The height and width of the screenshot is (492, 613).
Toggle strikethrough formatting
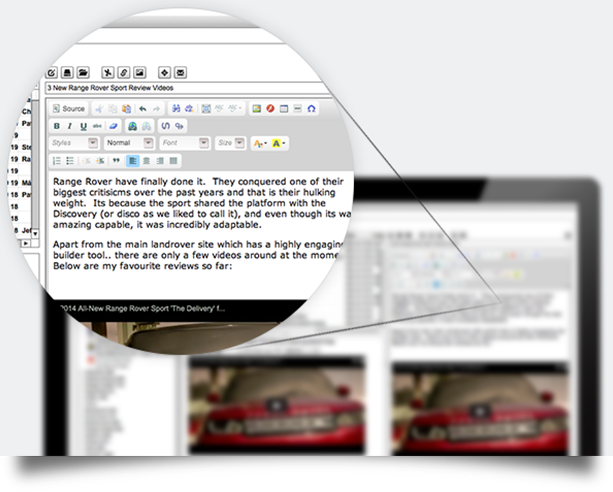97,126
